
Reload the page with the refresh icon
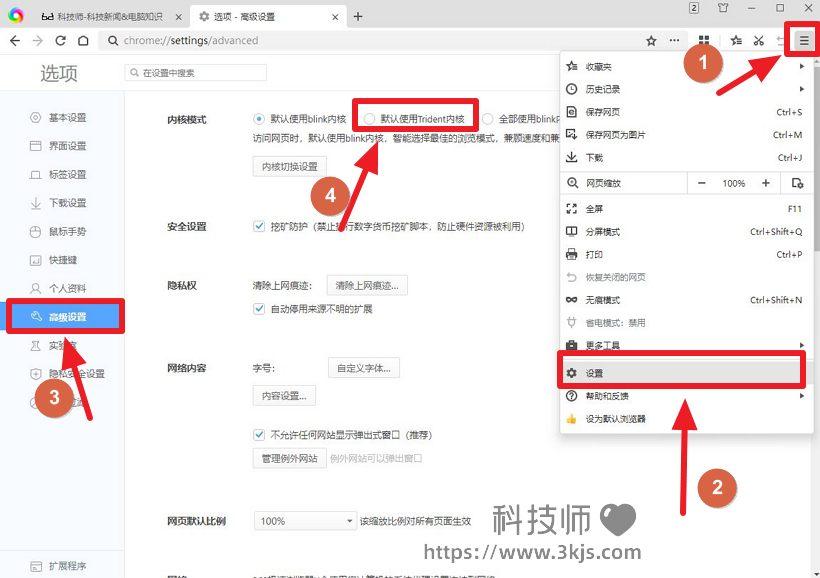(x=61, y=41)
